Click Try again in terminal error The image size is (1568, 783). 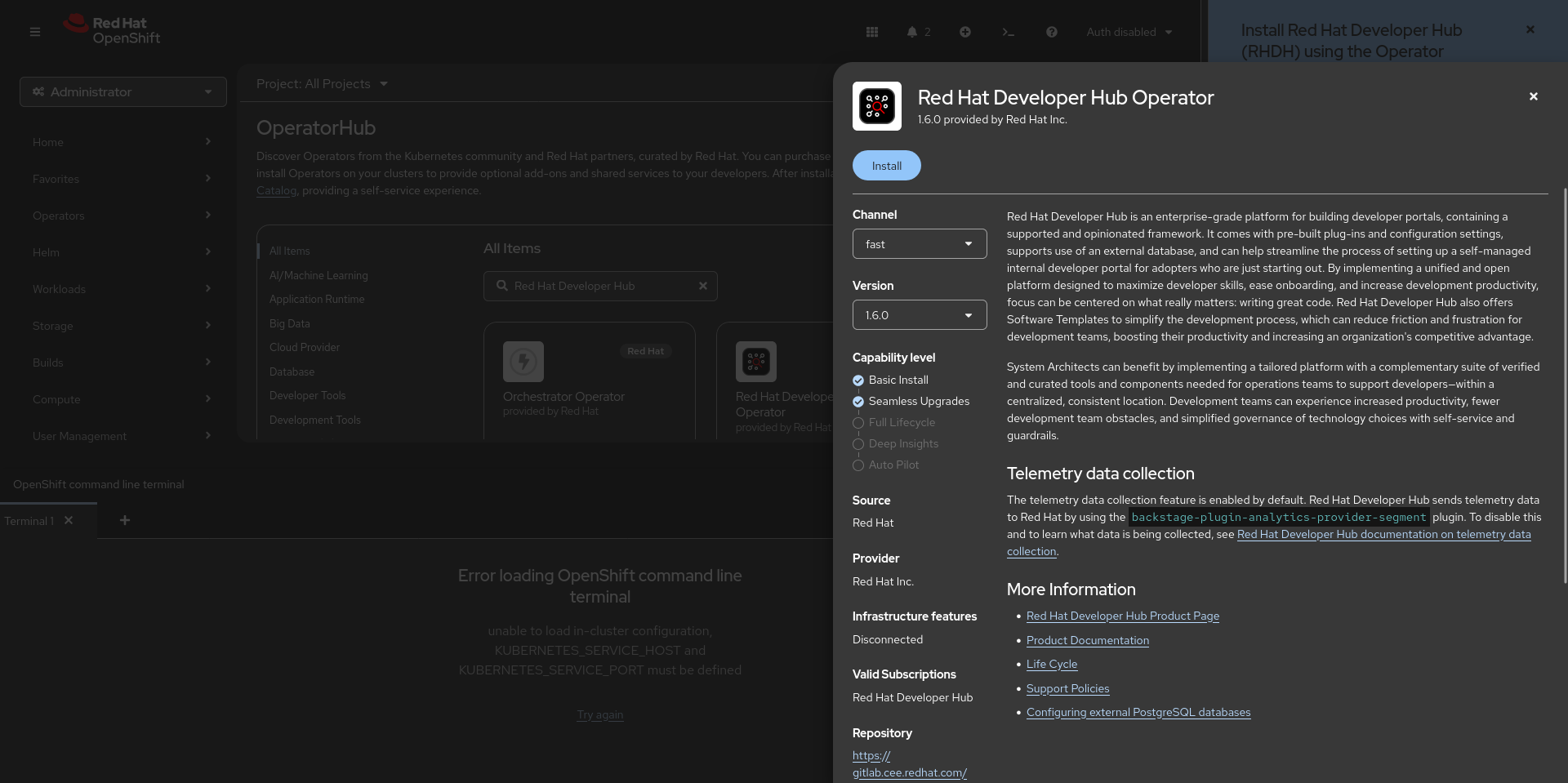click(x=600, y=714)
